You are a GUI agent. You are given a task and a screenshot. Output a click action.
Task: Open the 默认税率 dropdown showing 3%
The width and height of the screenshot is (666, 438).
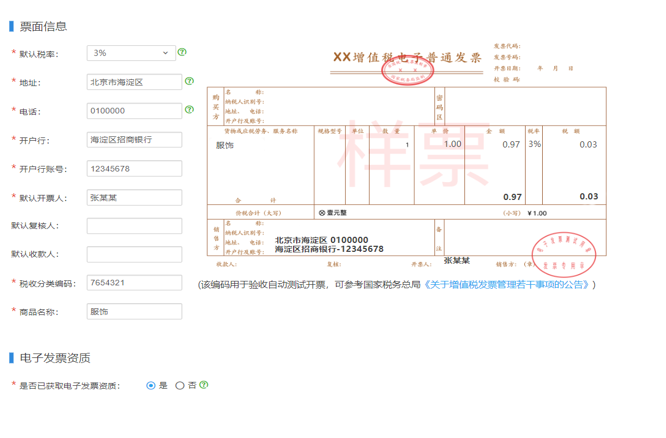[130, 53]
